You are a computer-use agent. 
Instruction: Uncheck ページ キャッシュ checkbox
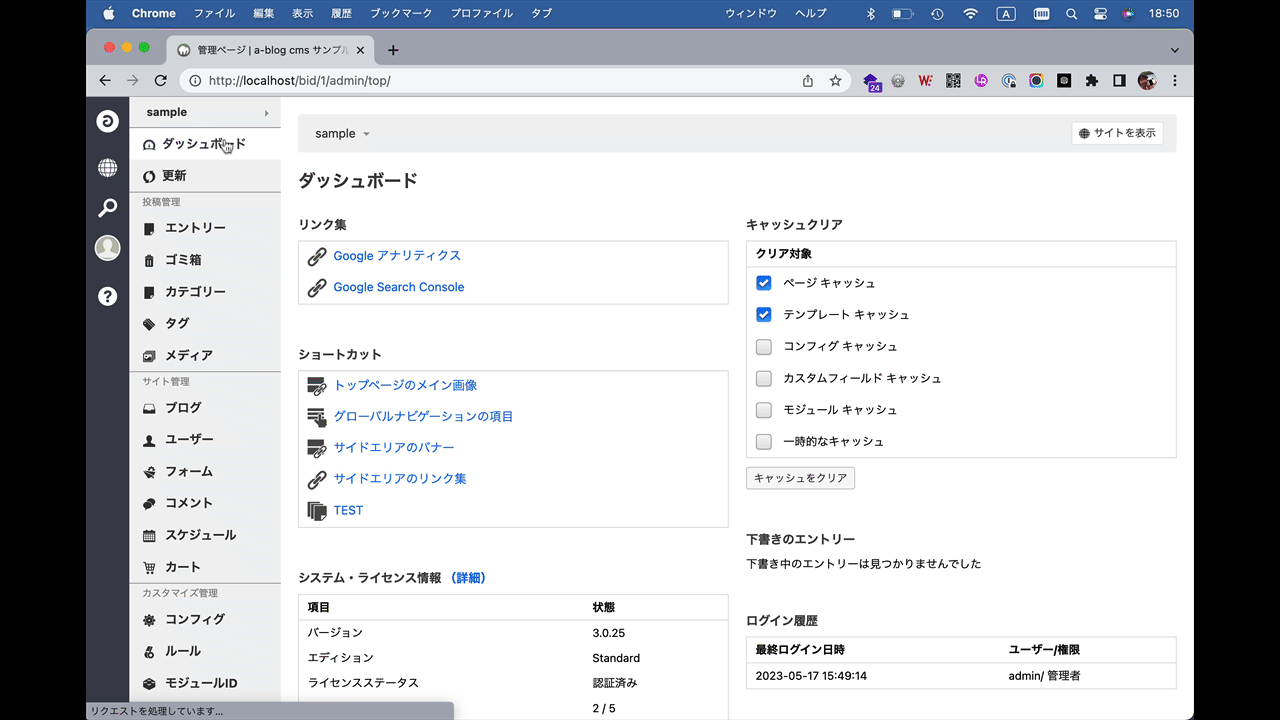[x=764, y=283]
